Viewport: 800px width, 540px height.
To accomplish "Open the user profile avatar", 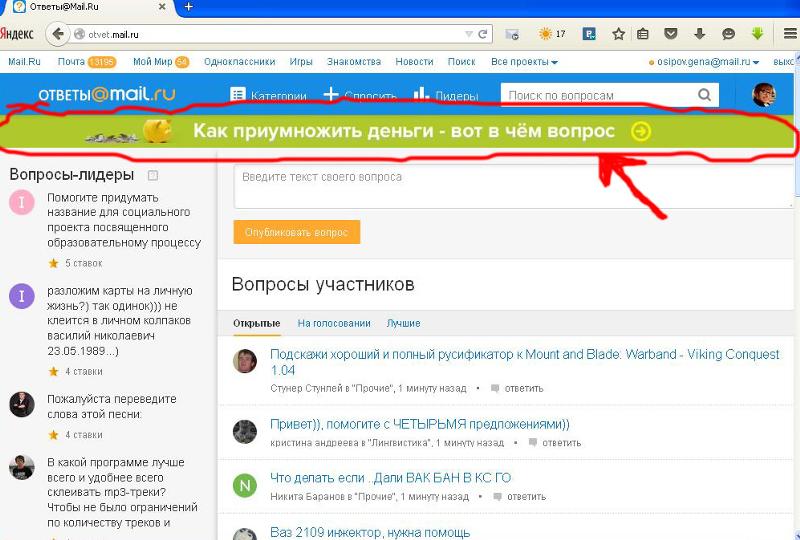I will pos(764,94).
